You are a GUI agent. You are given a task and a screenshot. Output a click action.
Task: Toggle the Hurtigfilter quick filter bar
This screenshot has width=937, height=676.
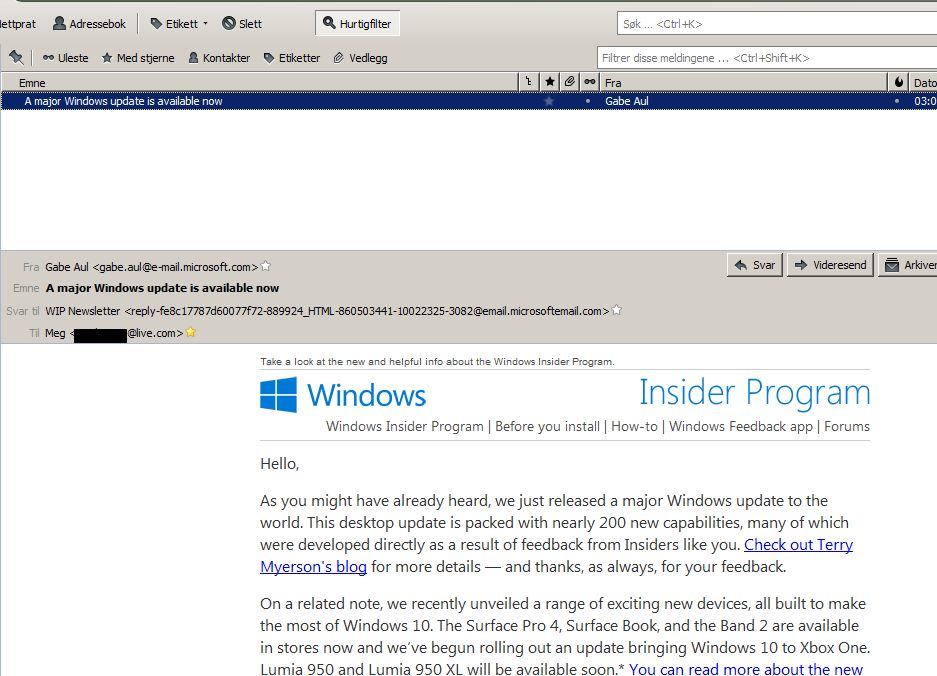pos(357,24)
